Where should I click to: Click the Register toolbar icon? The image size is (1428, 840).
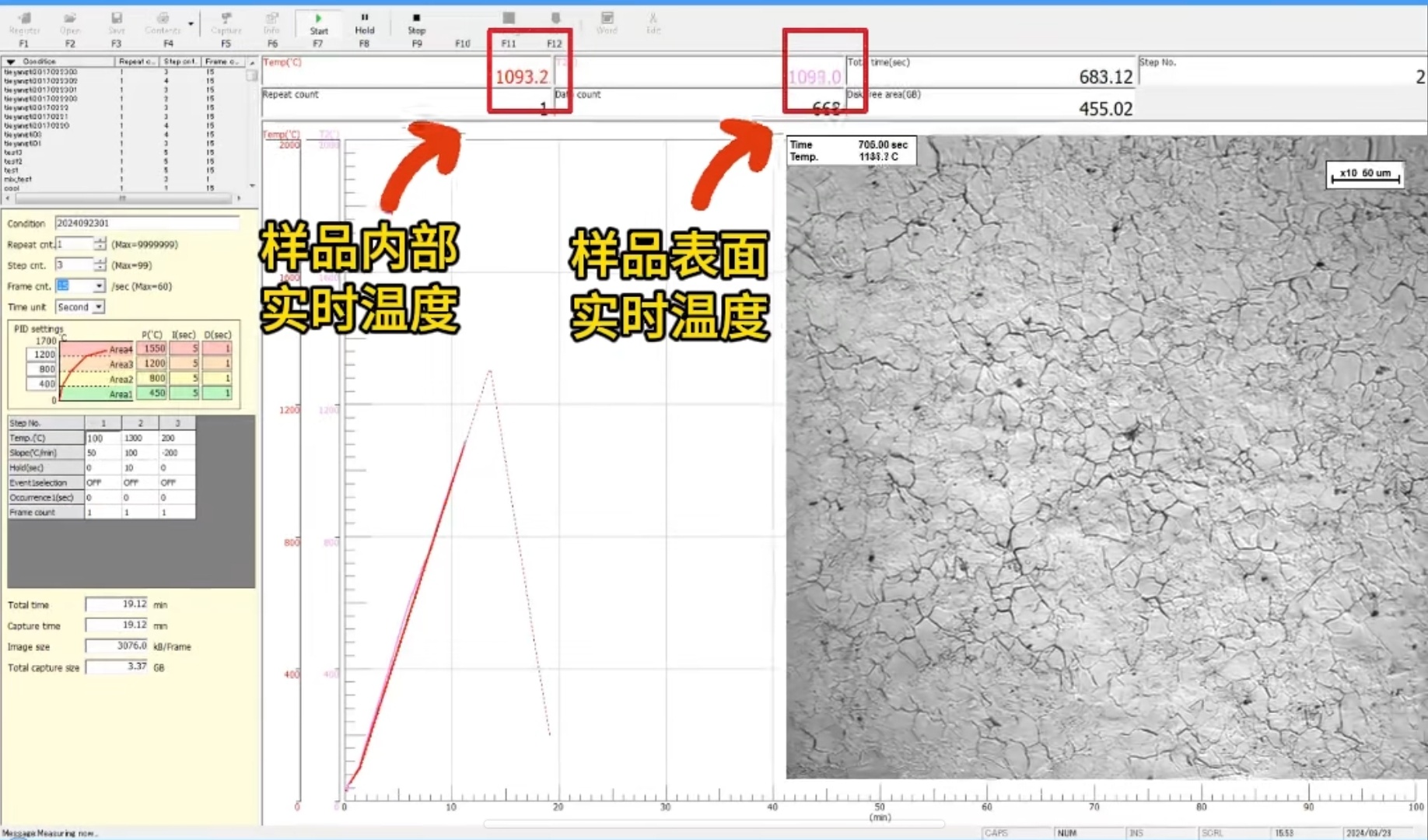pyautogui.click(x=24, y=23)
